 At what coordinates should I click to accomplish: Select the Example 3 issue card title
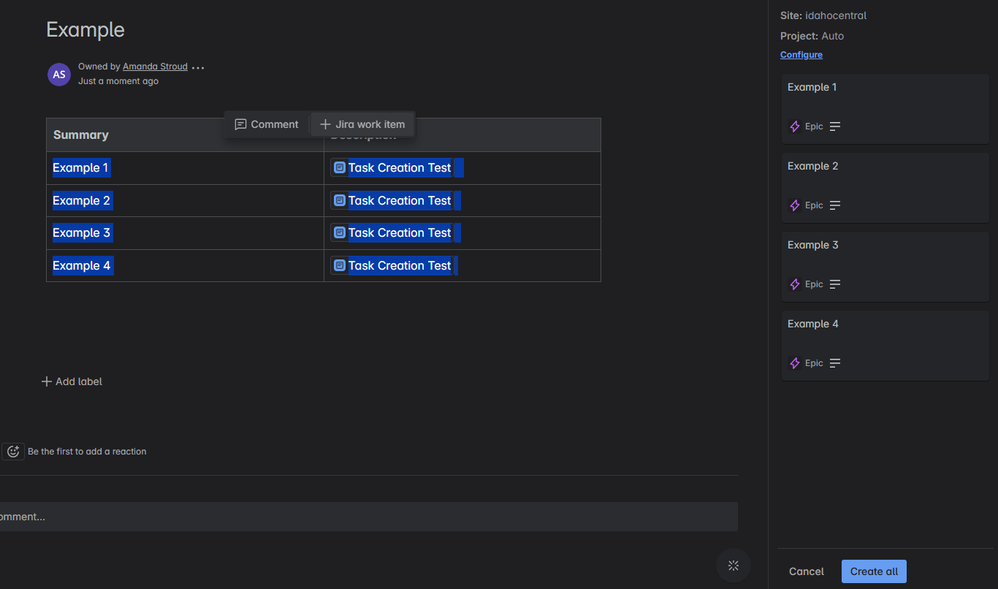pos(813,245)
